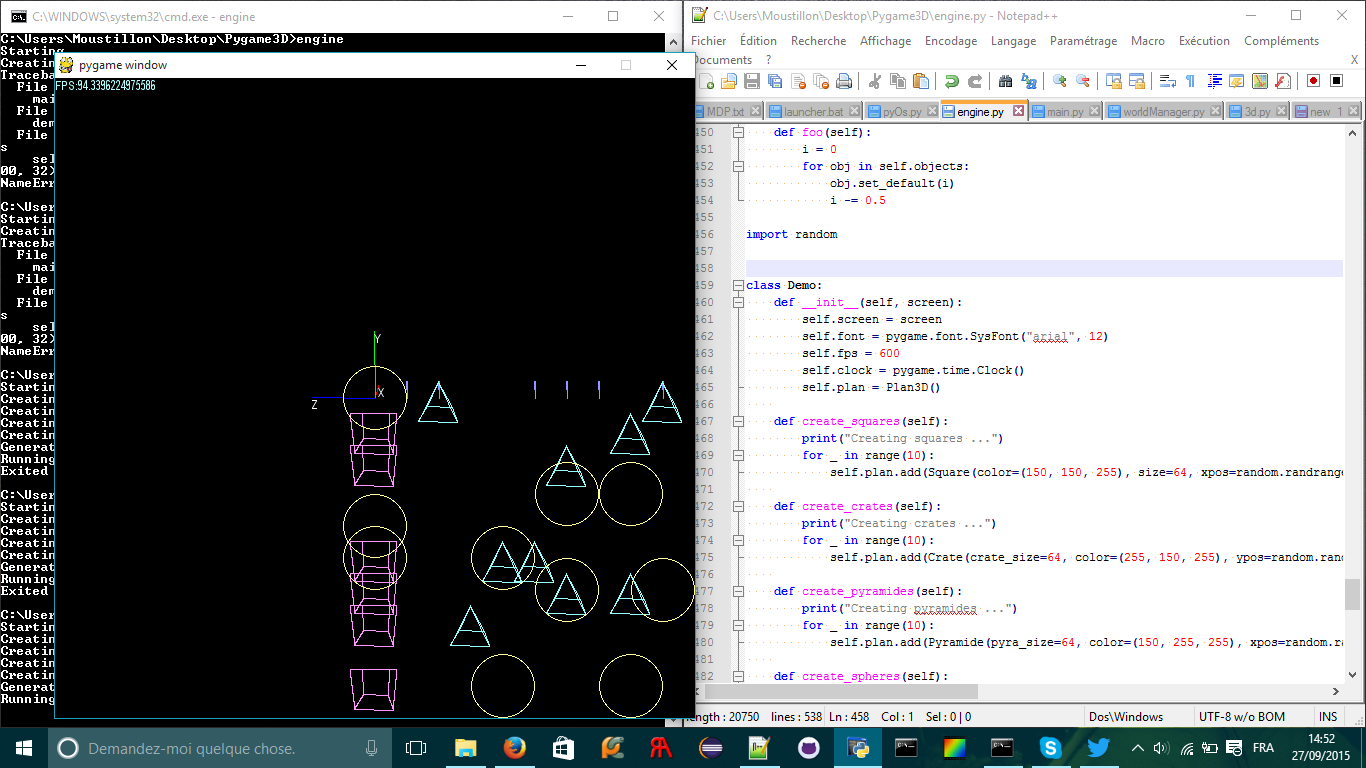
Task: Collapse the class Demo fold marker
Action: coord(738,285)
